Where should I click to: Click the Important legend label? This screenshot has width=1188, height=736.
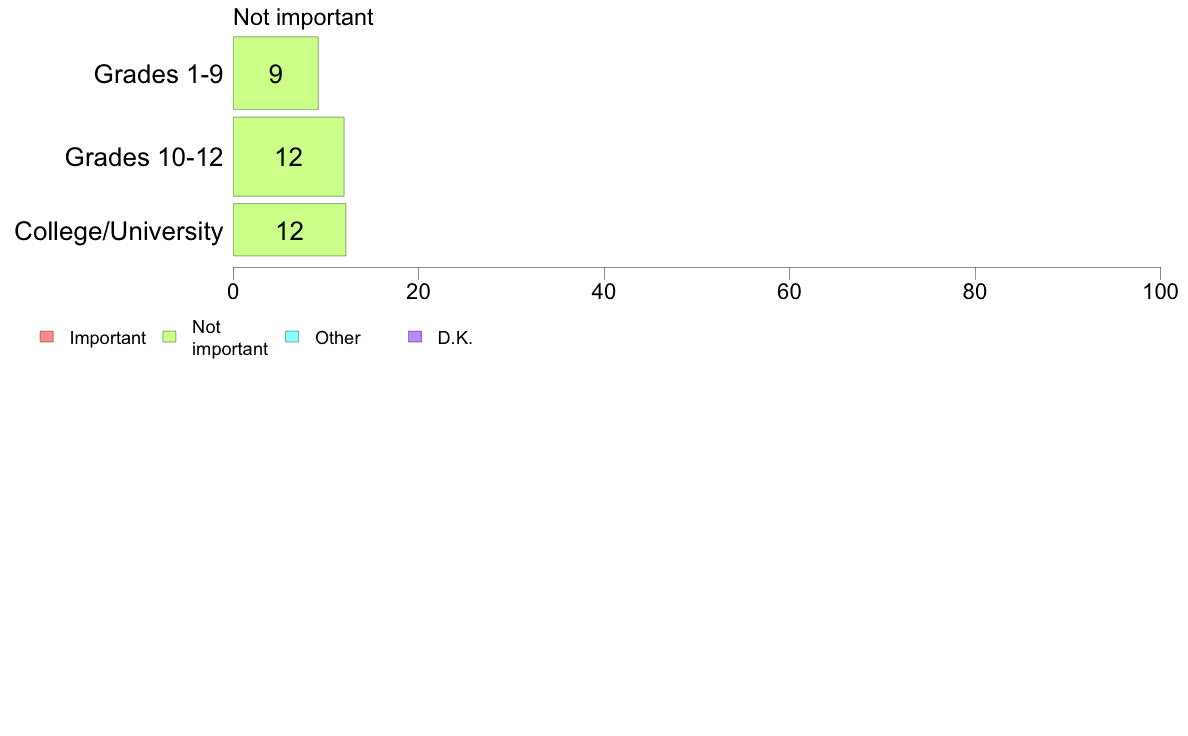[x=108, y=338]
